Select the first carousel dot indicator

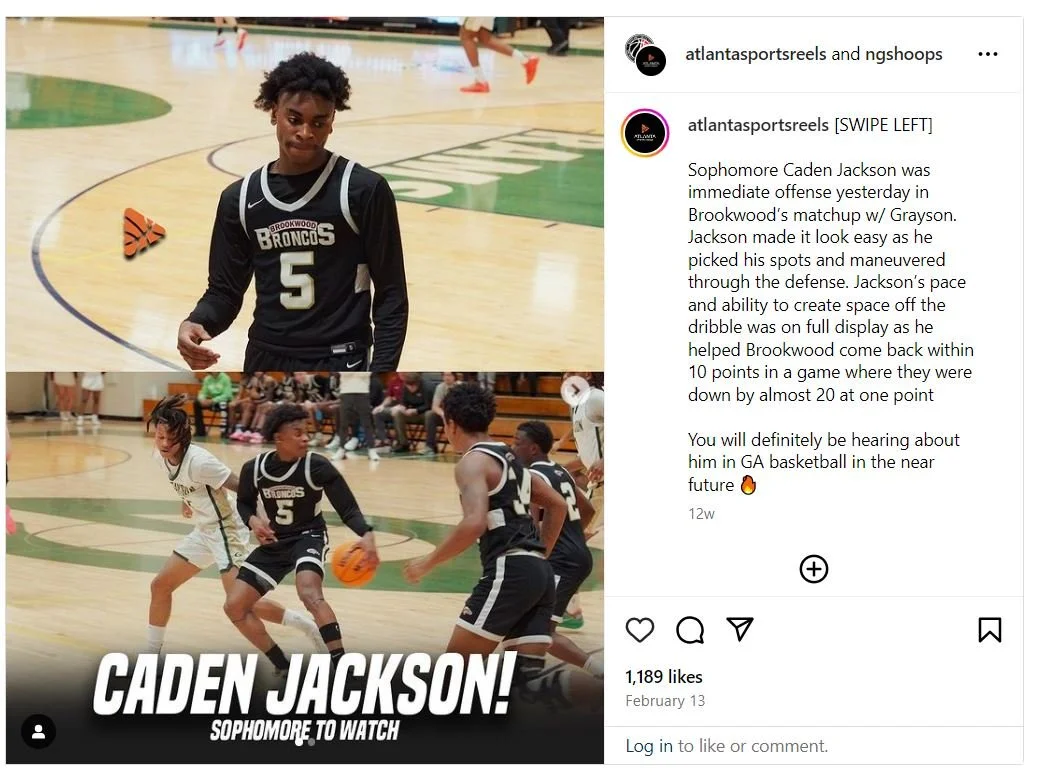(298, 741)
